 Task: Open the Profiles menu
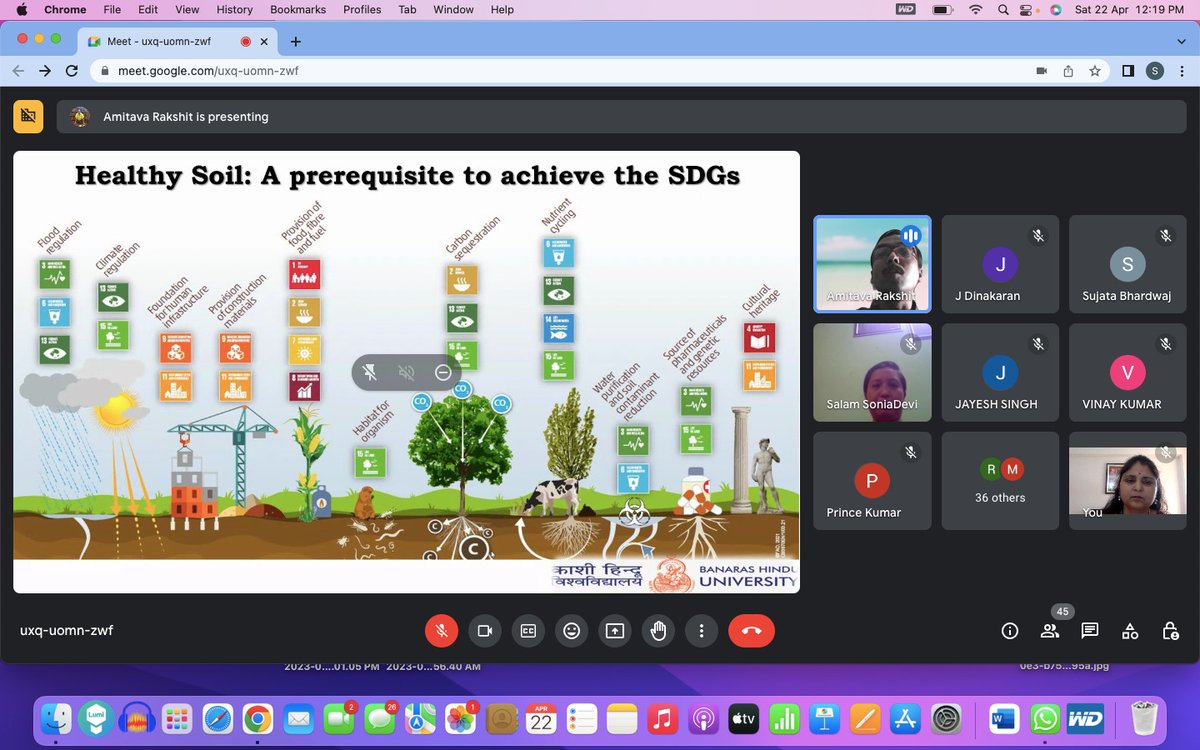click(x=362, y=10)
